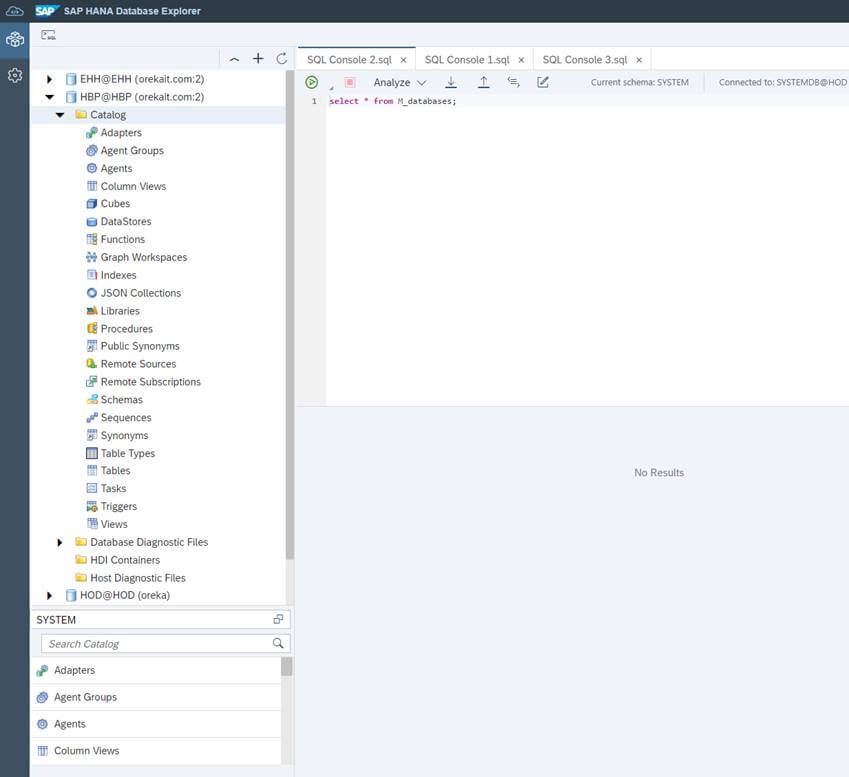The image size is (849, 777).
Task: Click the upload file icon in console toolbar
Action: click(484, 82)
